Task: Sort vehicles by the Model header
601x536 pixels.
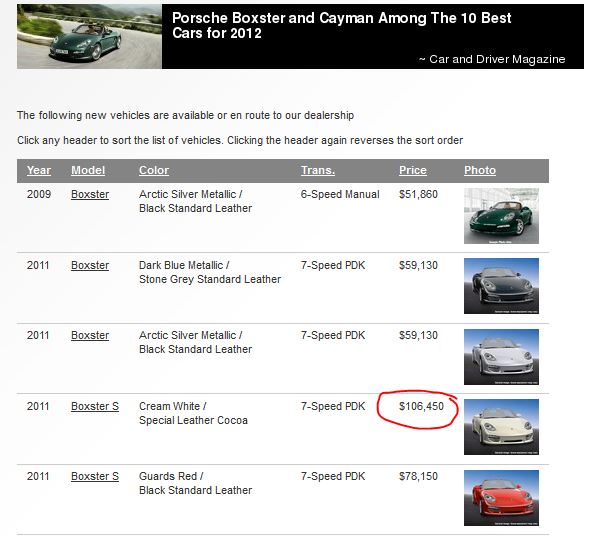Action: click(x=88, y=170)
